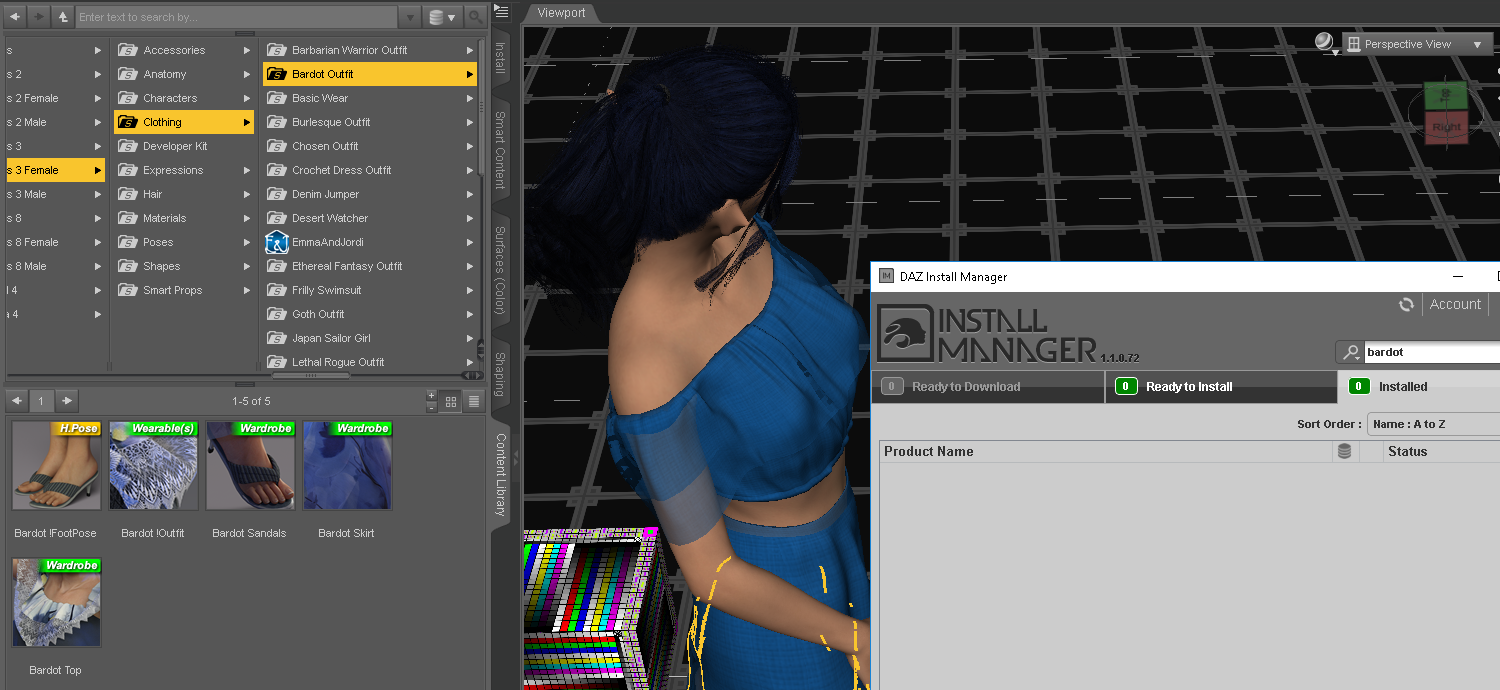Open the Shaping side tab
1500x690 pixels.
[x=501, y=374]
